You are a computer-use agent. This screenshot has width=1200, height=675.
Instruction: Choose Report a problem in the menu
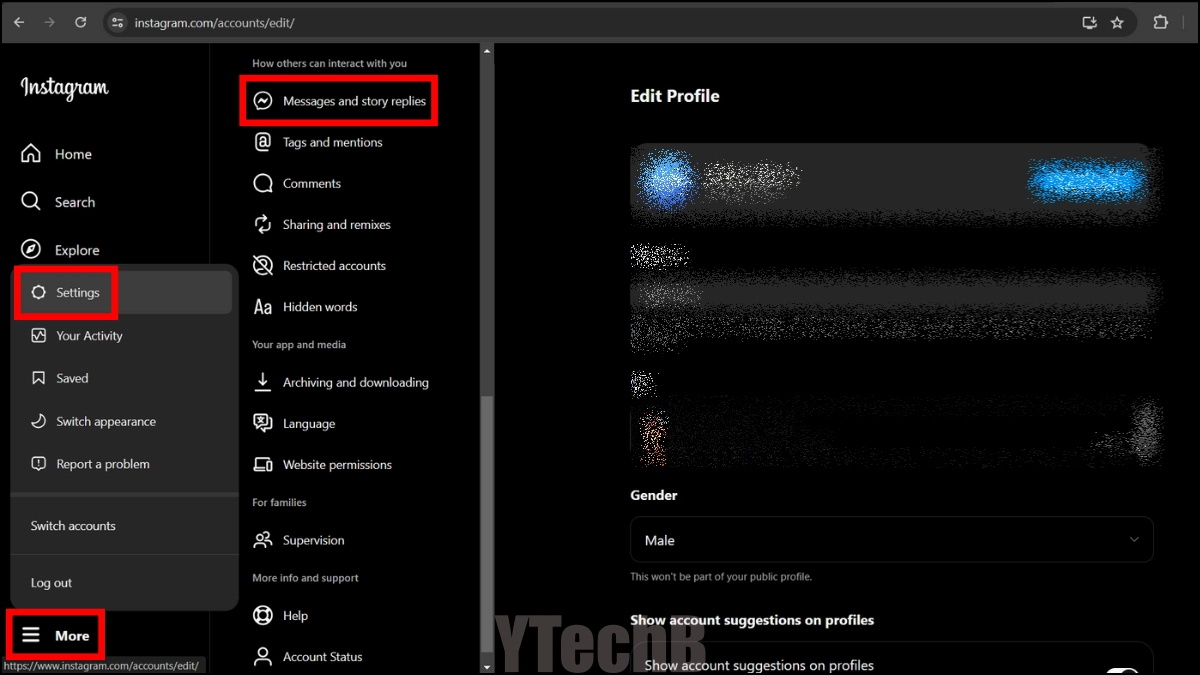(x=125, y=464)
